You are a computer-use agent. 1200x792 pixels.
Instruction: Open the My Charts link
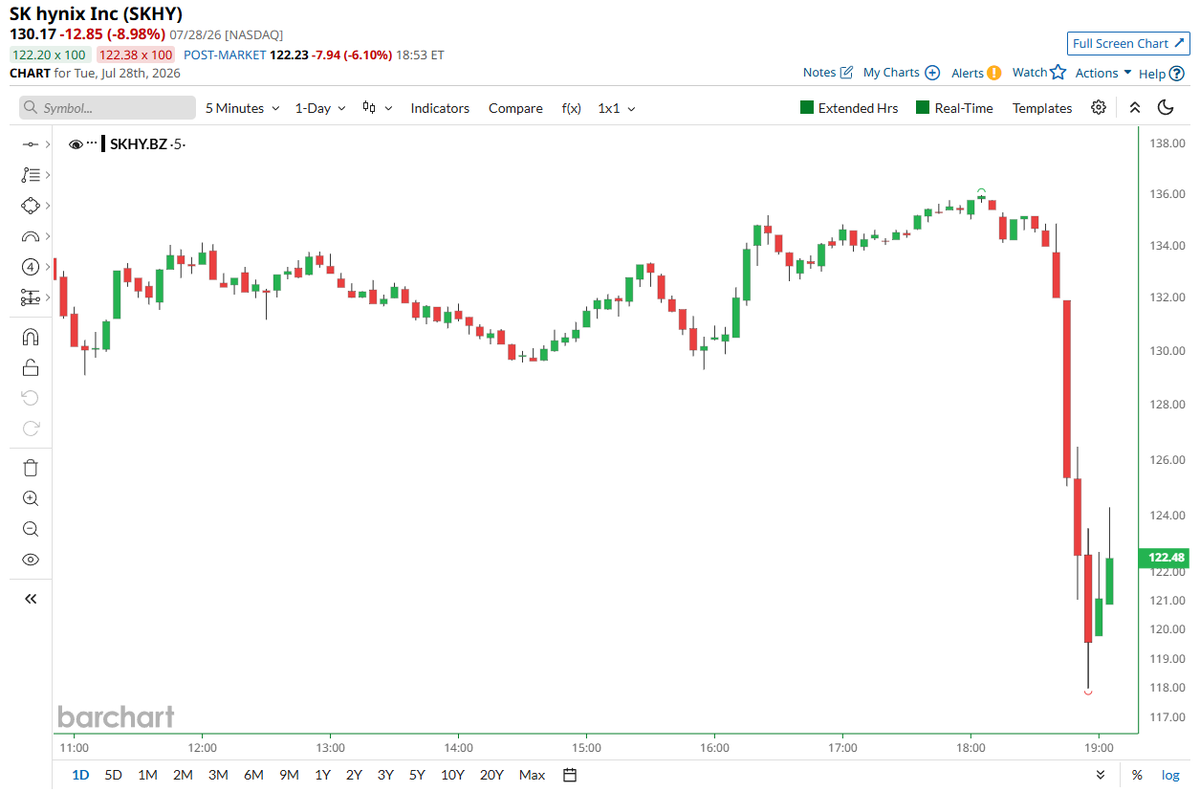tap(891, 72)
